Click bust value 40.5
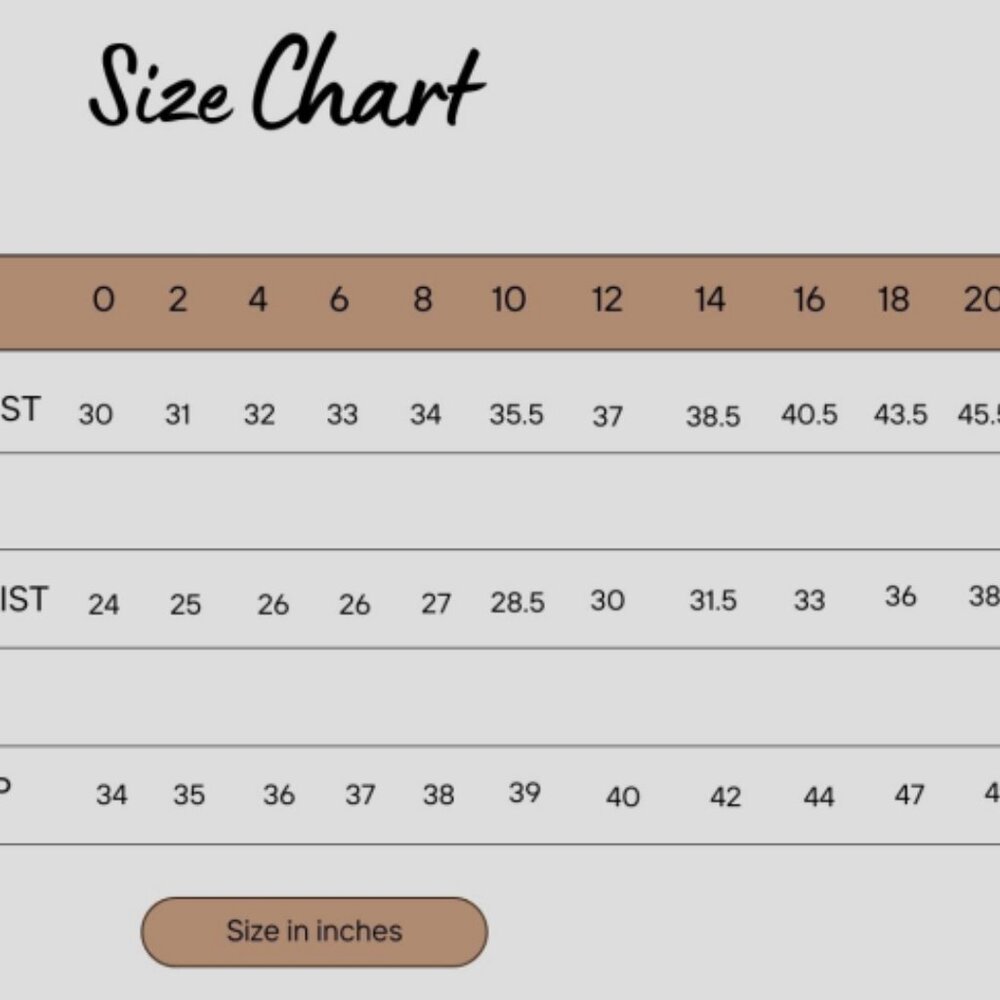 pos(809,415)
